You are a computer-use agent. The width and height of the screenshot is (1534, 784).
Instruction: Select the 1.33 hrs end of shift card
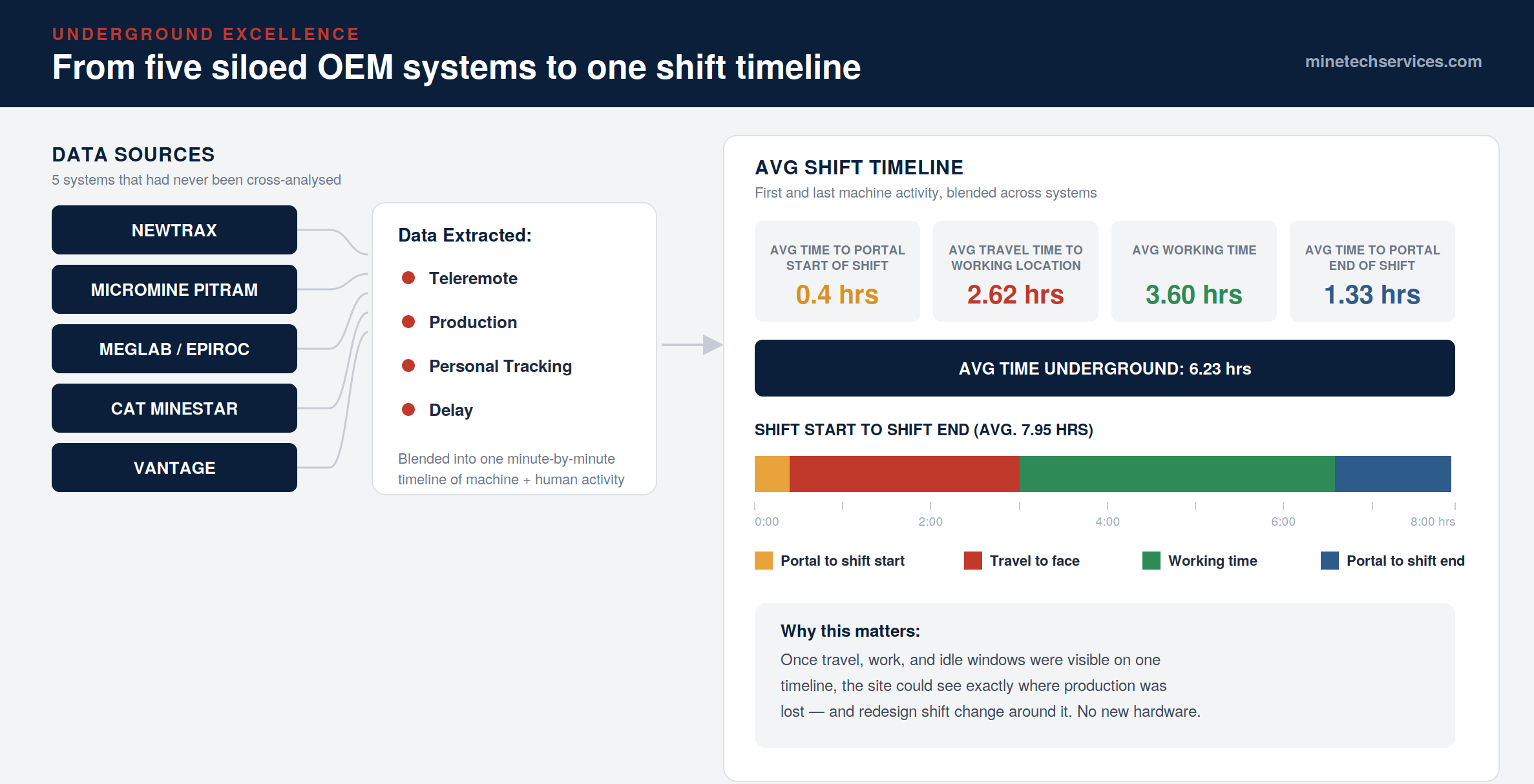pos(1372,271)
